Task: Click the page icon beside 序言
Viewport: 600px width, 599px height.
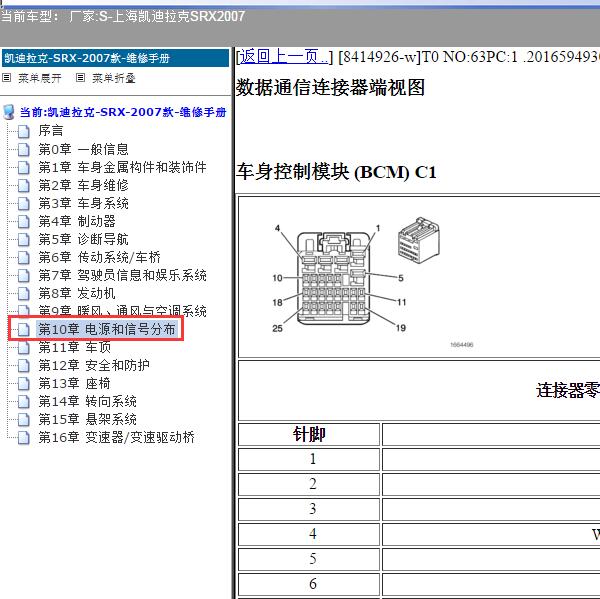Action: click(x=24, y=131)
